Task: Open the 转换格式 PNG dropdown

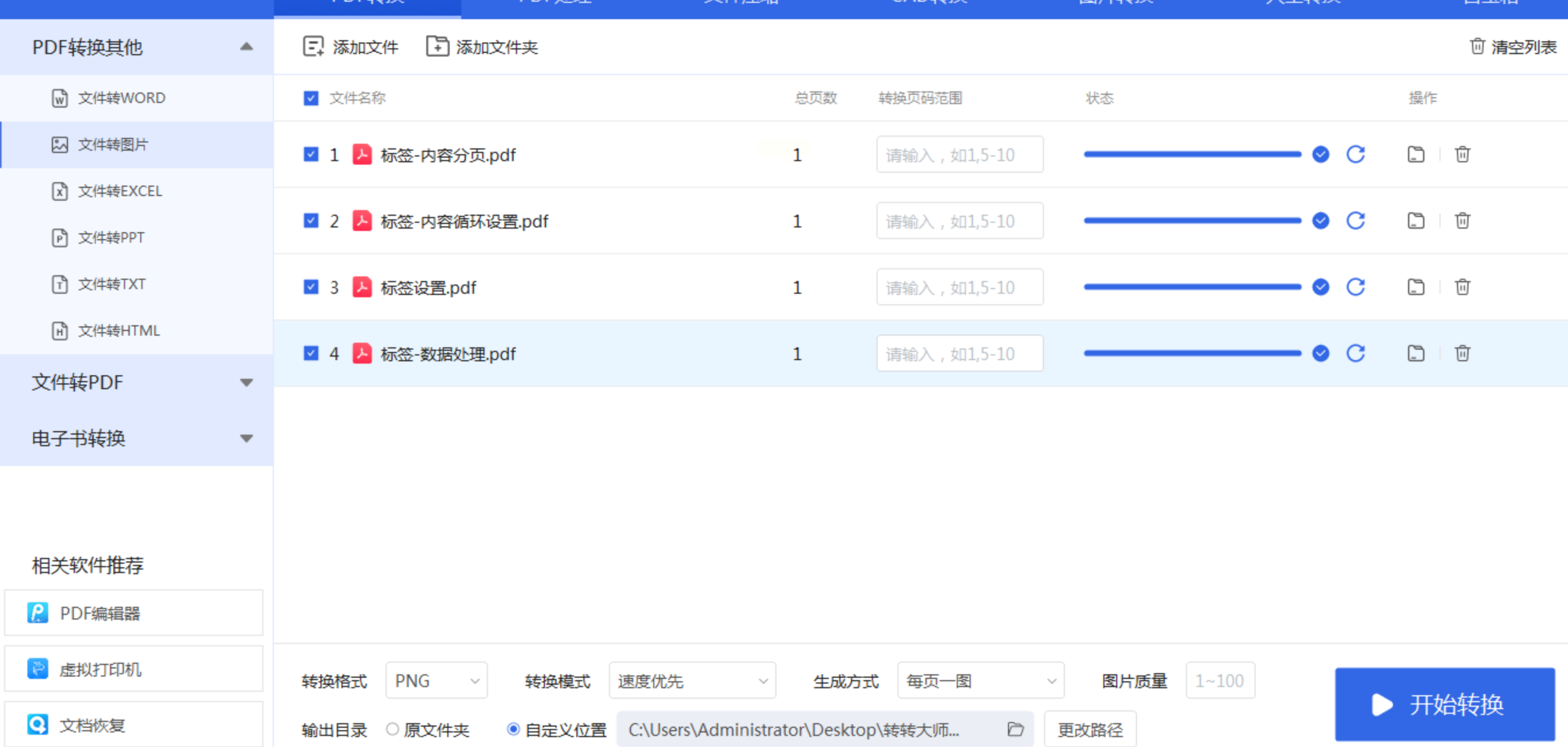Action: pyautogui.click(x=436, y=681)
